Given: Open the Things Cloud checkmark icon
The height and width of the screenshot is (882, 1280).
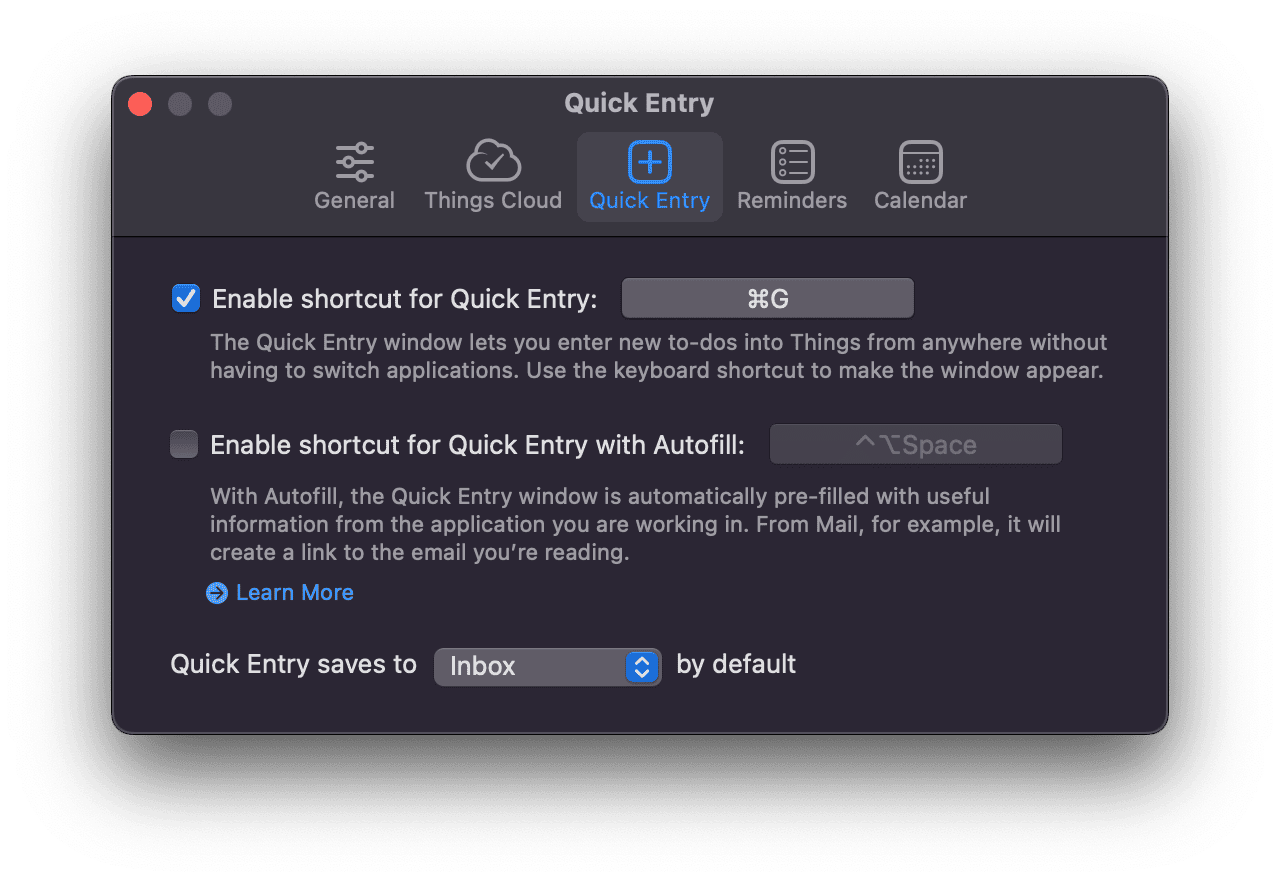Looking at the screenshot, I should [493, 161].
